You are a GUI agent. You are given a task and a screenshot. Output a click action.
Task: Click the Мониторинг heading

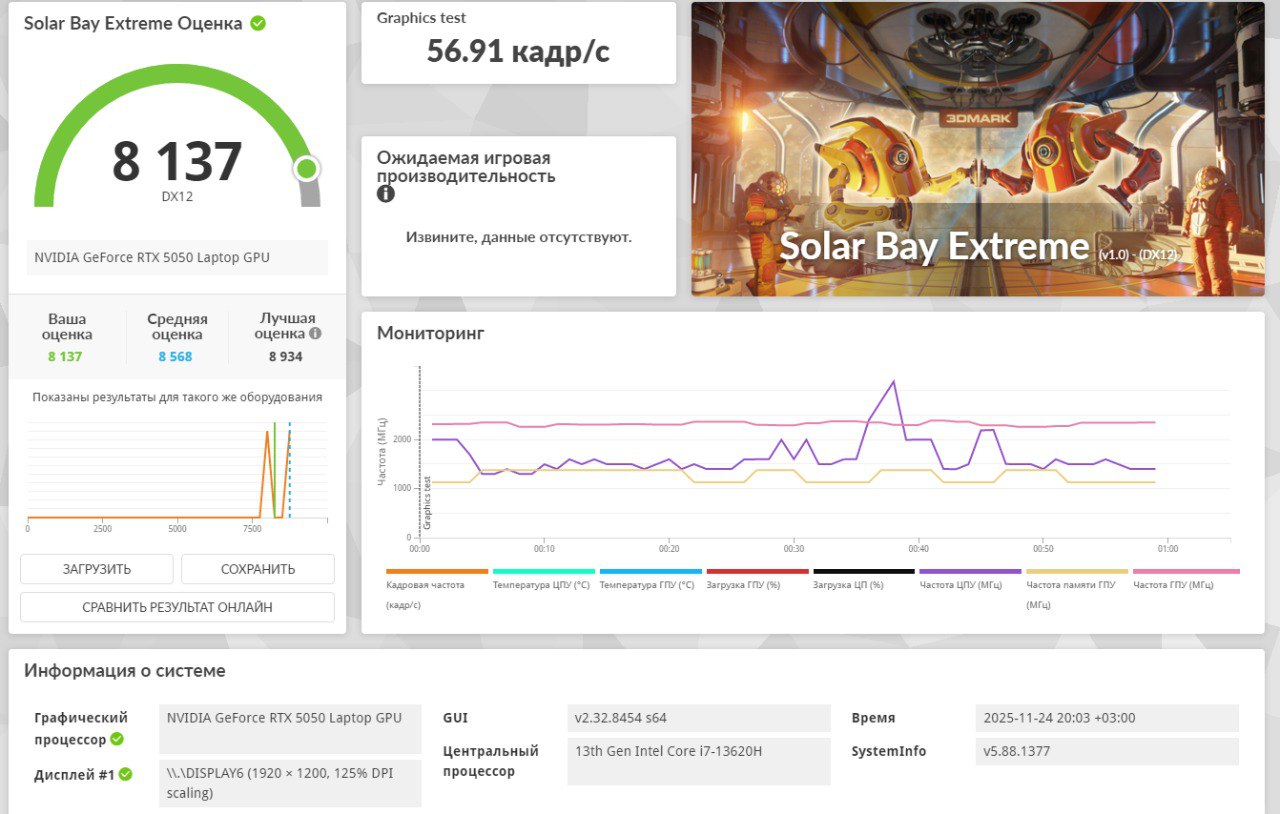430,333
